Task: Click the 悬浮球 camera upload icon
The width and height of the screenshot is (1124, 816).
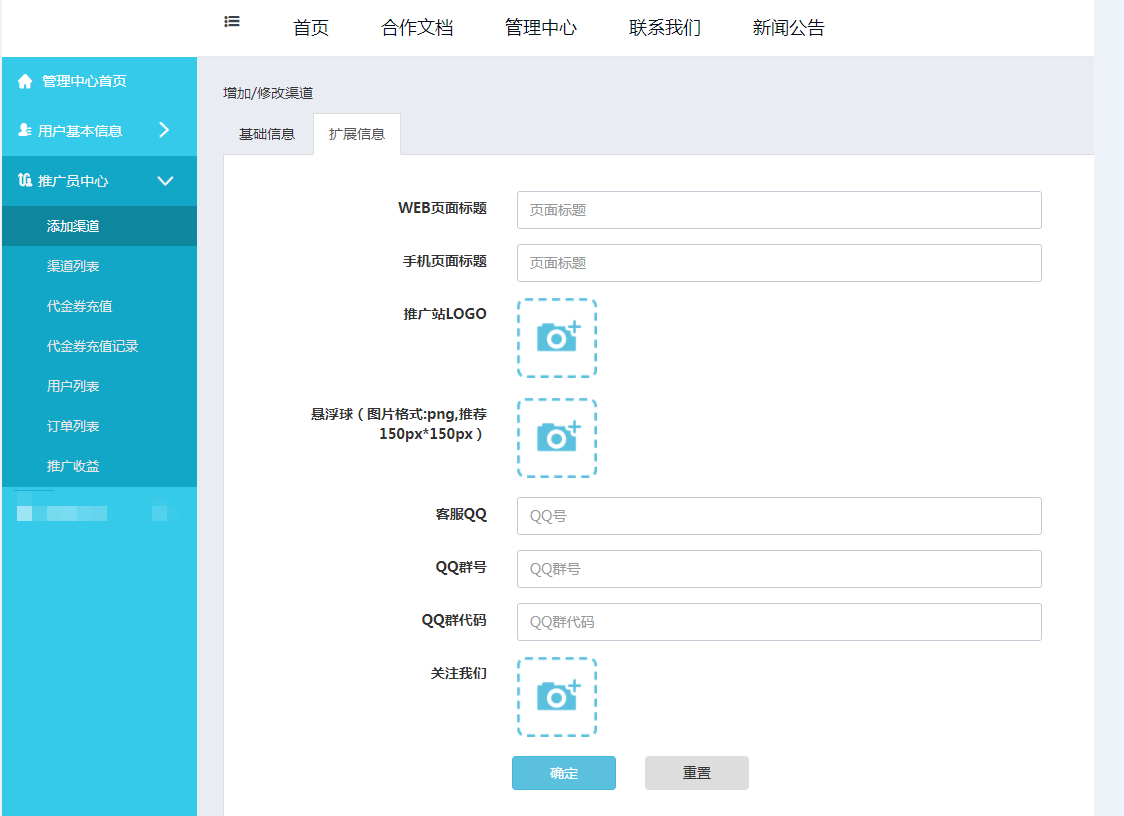Action: 557,438
